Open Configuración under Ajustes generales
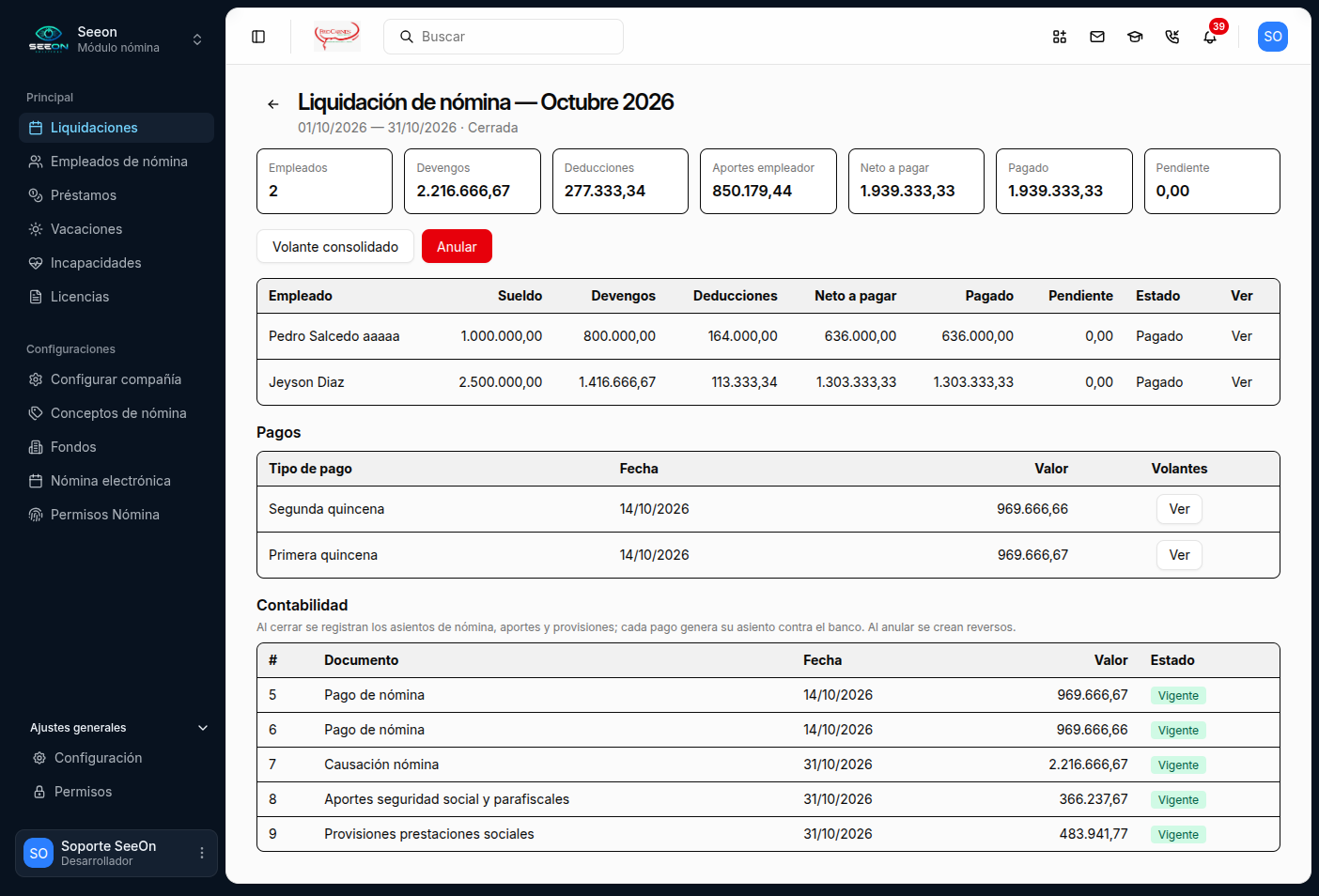Image resolution: width=1319 pixels, height=896 pixels. coord(120,758)
